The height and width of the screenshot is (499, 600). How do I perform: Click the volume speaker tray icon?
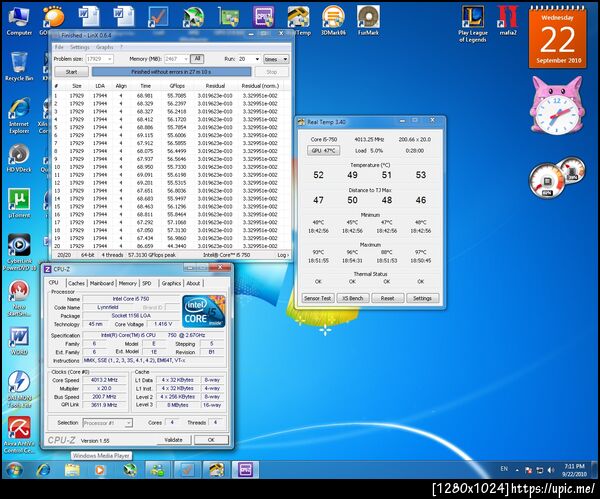tap(551, 470)
